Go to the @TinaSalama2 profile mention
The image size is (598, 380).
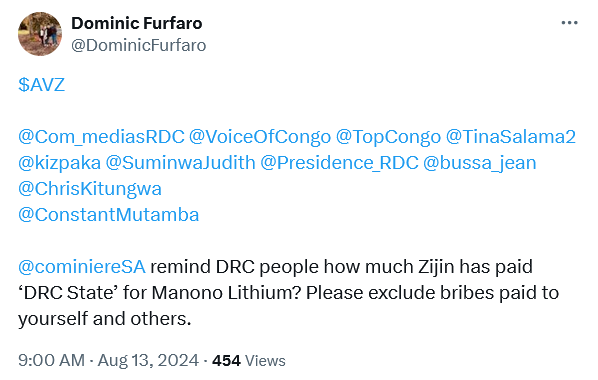tap(510, 137)
